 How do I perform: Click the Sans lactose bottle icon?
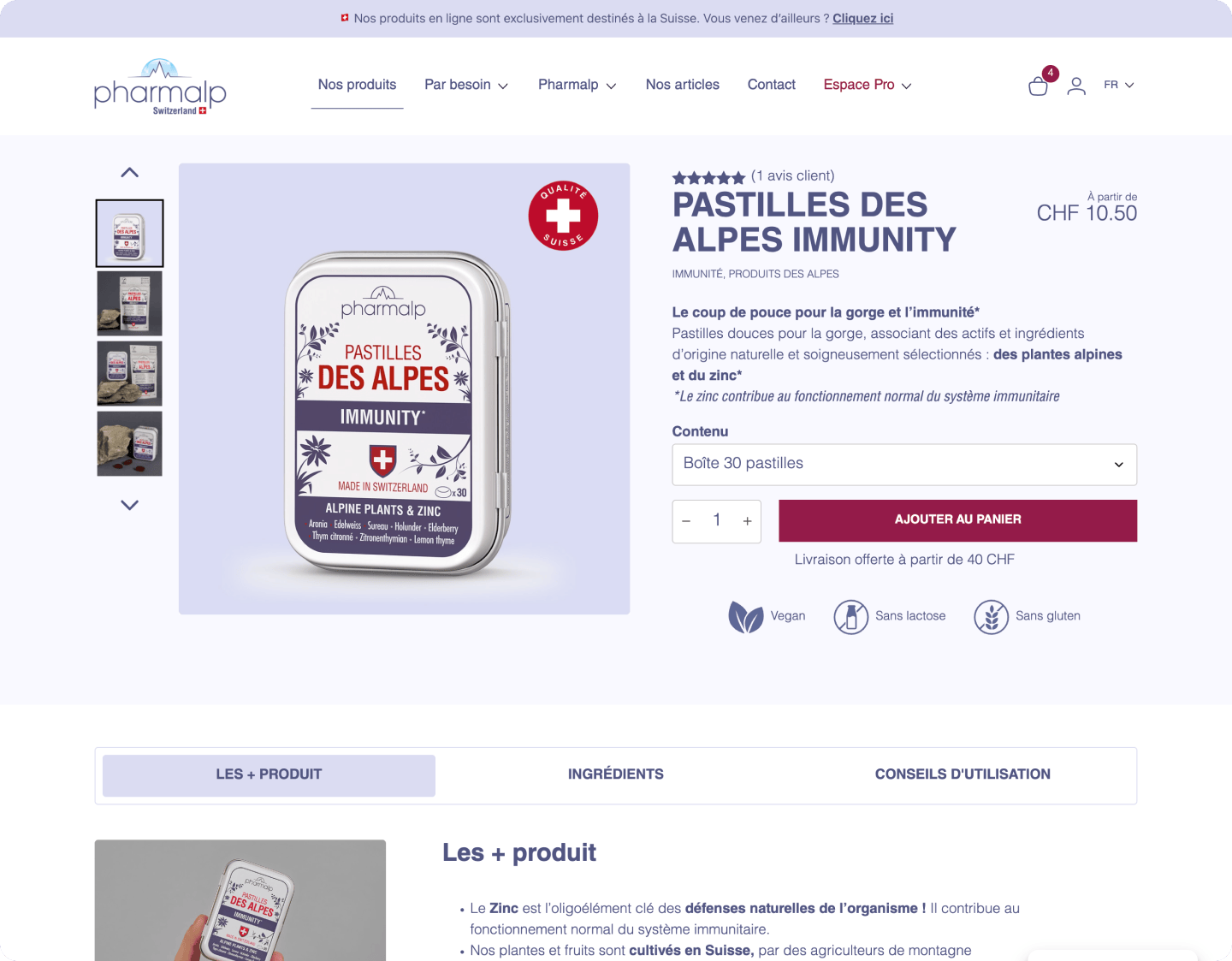(x=850, y=616)
